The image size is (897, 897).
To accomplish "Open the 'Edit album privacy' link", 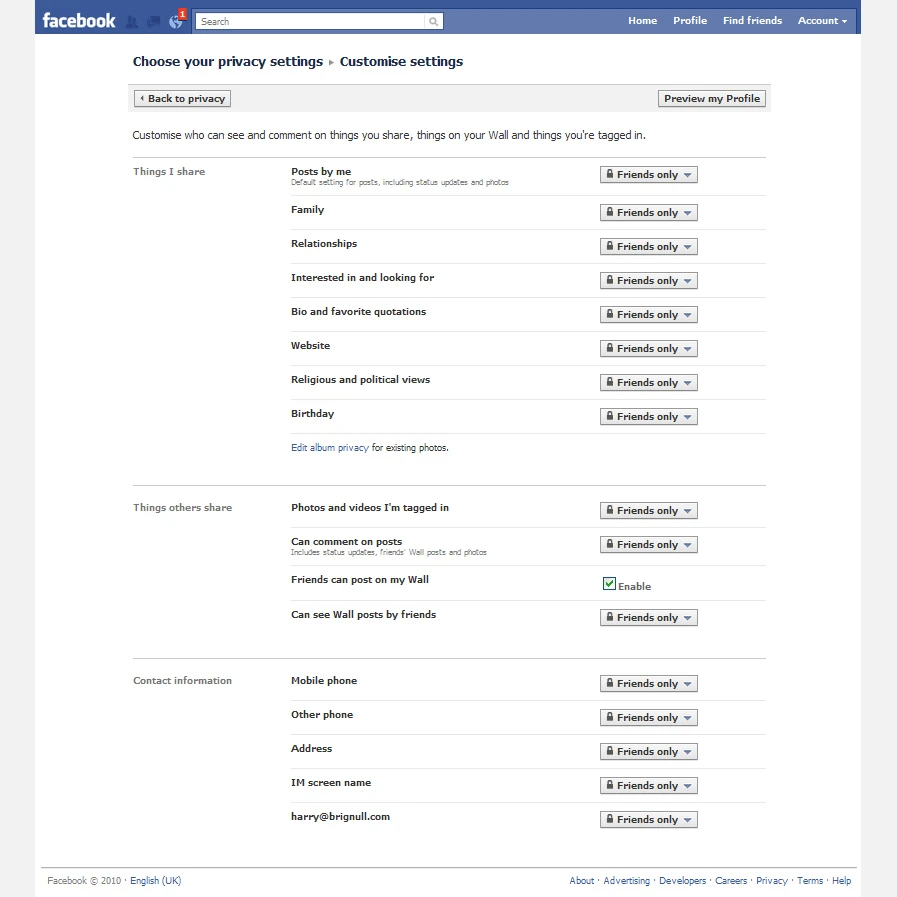I will pyautogui.click(x=330, y=448).
